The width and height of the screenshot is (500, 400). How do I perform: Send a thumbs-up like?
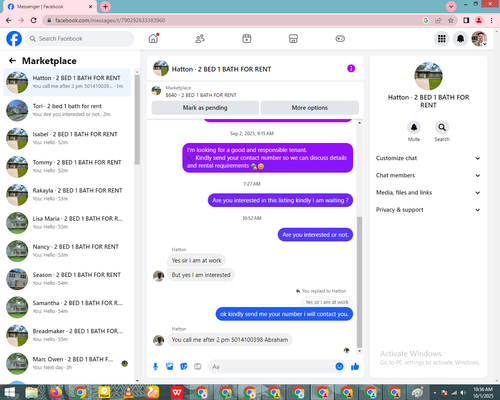355,367
